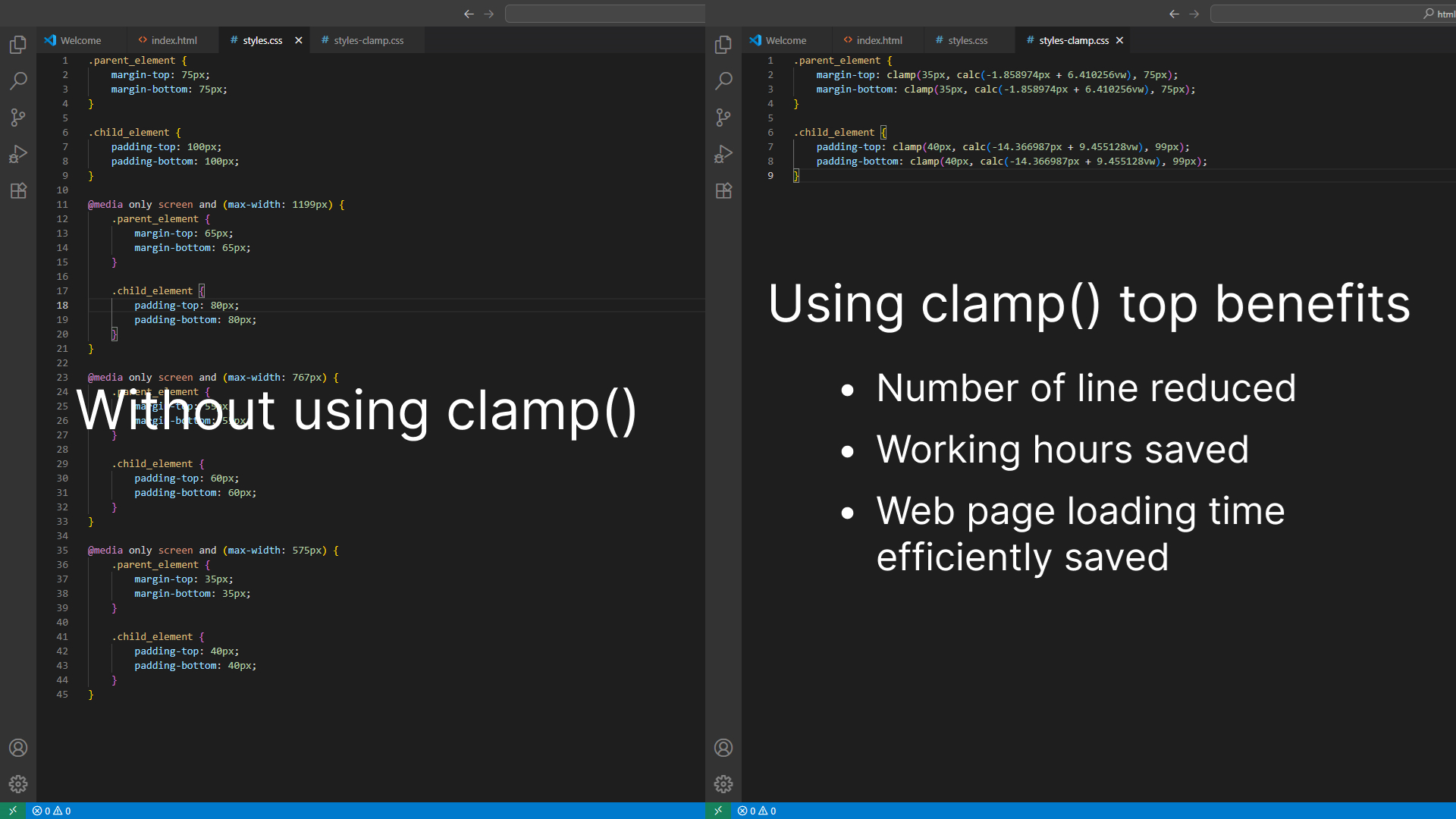Click the padding-bottom clamp line in styles-clamp.css
The image size is (1456, 819).
[x=1012, y=162]
